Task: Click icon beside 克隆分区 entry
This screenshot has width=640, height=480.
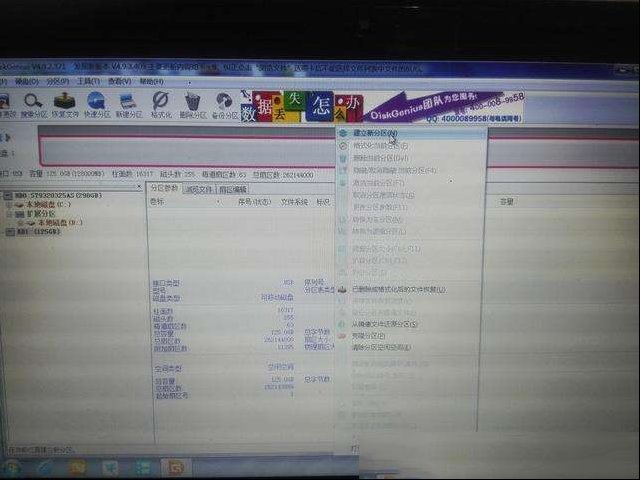Action: pyautogui.click(x=342, y=336)
